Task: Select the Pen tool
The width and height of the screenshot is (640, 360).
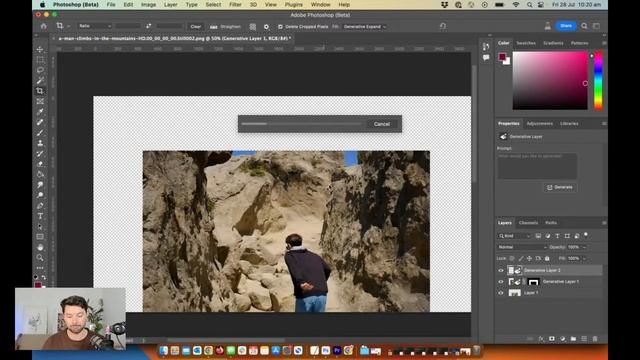Action: click(40, 206)
